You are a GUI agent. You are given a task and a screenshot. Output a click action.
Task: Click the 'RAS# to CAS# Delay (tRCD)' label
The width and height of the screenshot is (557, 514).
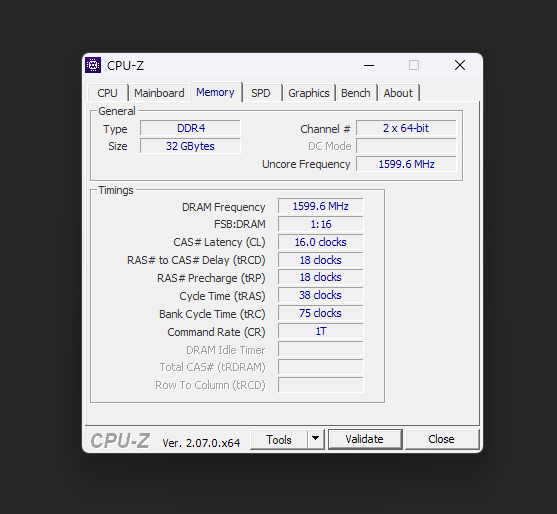[196, 260]
